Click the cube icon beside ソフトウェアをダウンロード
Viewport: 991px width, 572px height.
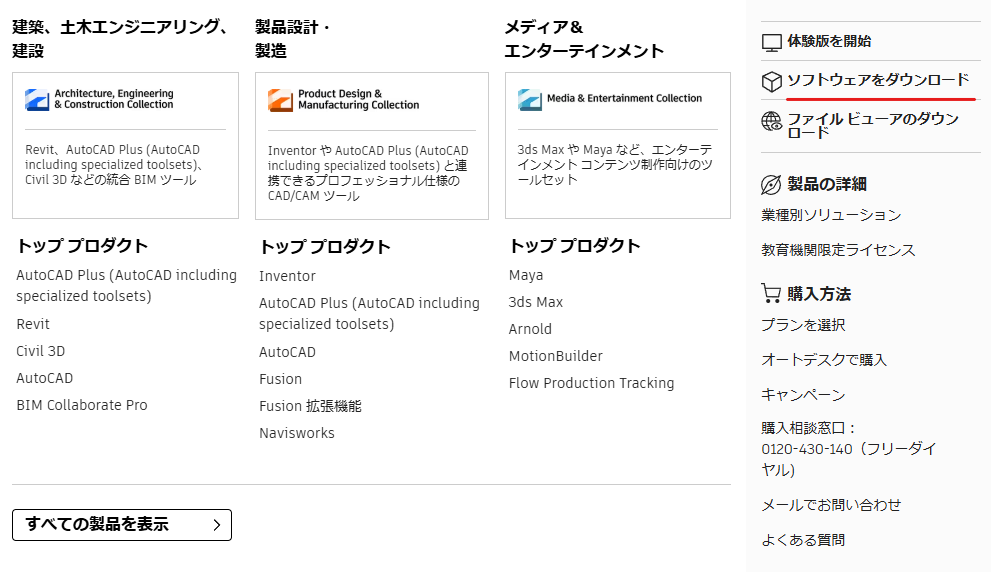(x=772, y=82)
